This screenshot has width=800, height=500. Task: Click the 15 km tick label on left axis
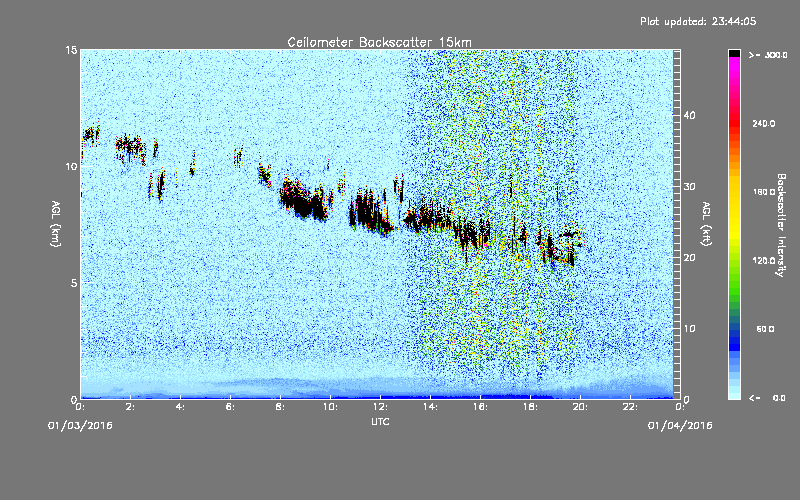coord(71,50)
